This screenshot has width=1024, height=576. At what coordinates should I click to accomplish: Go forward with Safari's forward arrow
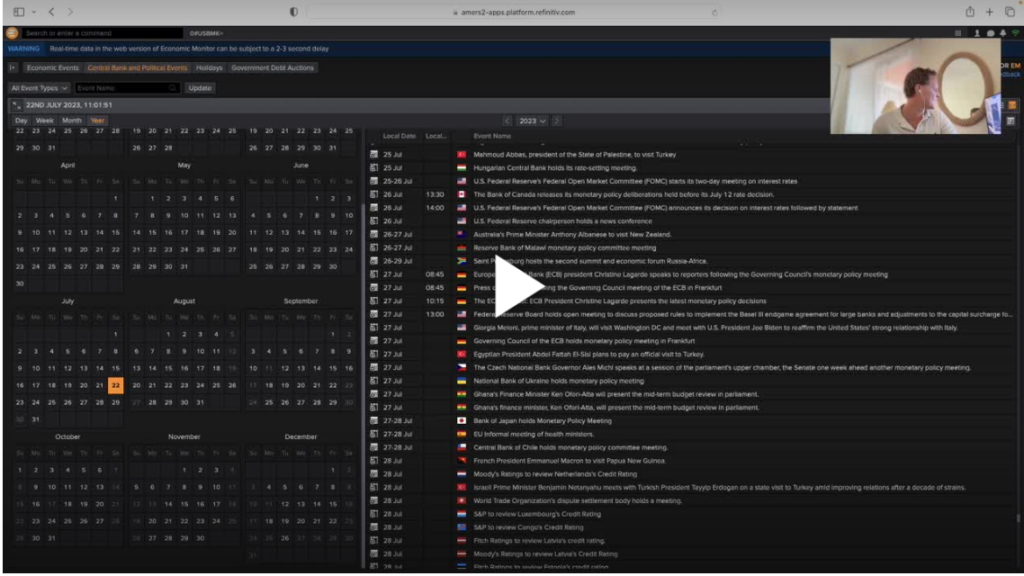click(x=71, y=12)
